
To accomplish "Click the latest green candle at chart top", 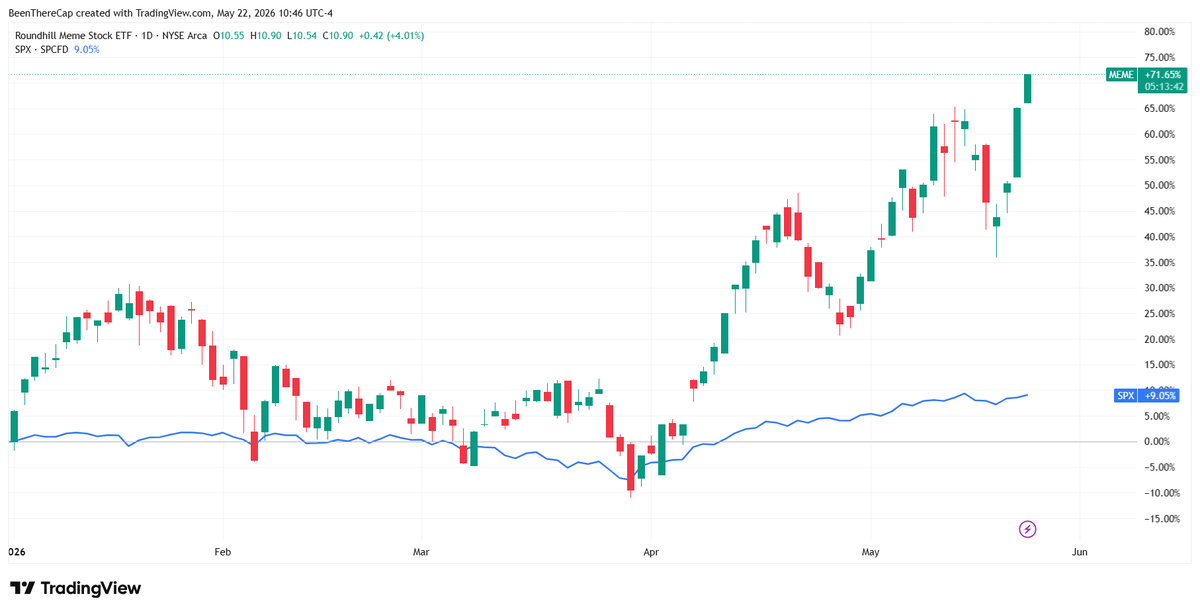I will pos(1027,88).
